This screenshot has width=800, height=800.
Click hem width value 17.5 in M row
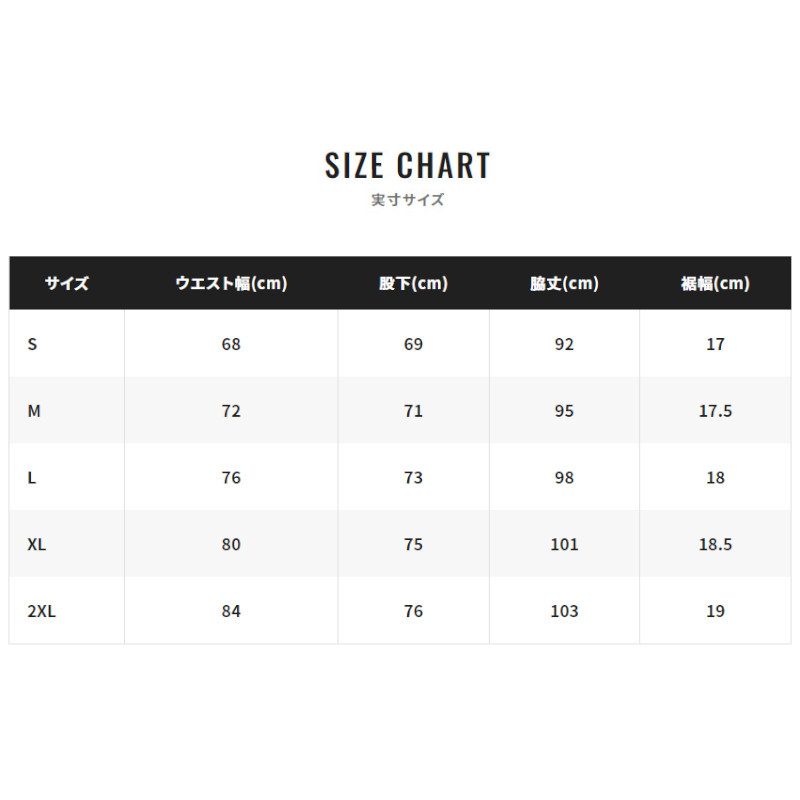715,411
